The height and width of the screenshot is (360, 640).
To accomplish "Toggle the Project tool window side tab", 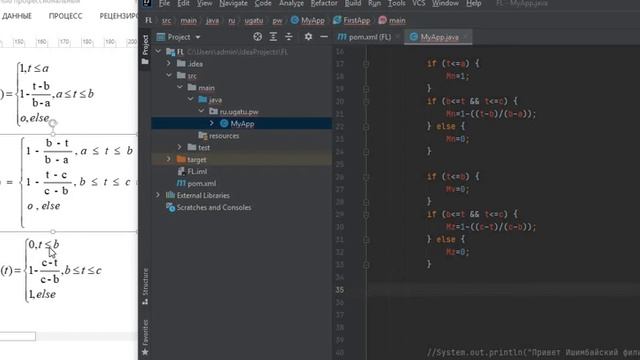I will coord(145,50).
